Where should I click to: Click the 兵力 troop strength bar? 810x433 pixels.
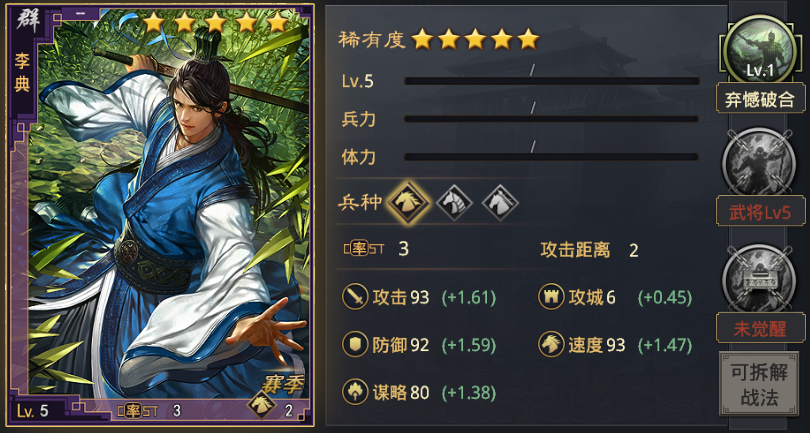[552, 119]
